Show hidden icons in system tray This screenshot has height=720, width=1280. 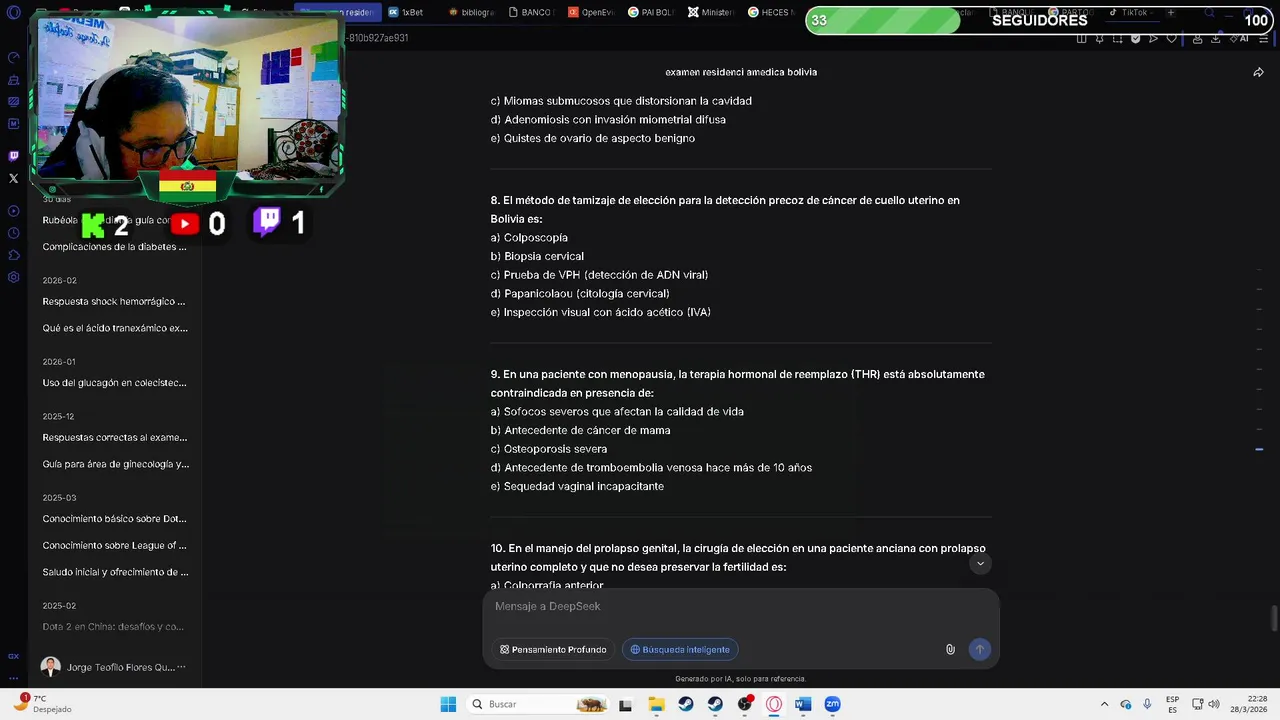1104,704
